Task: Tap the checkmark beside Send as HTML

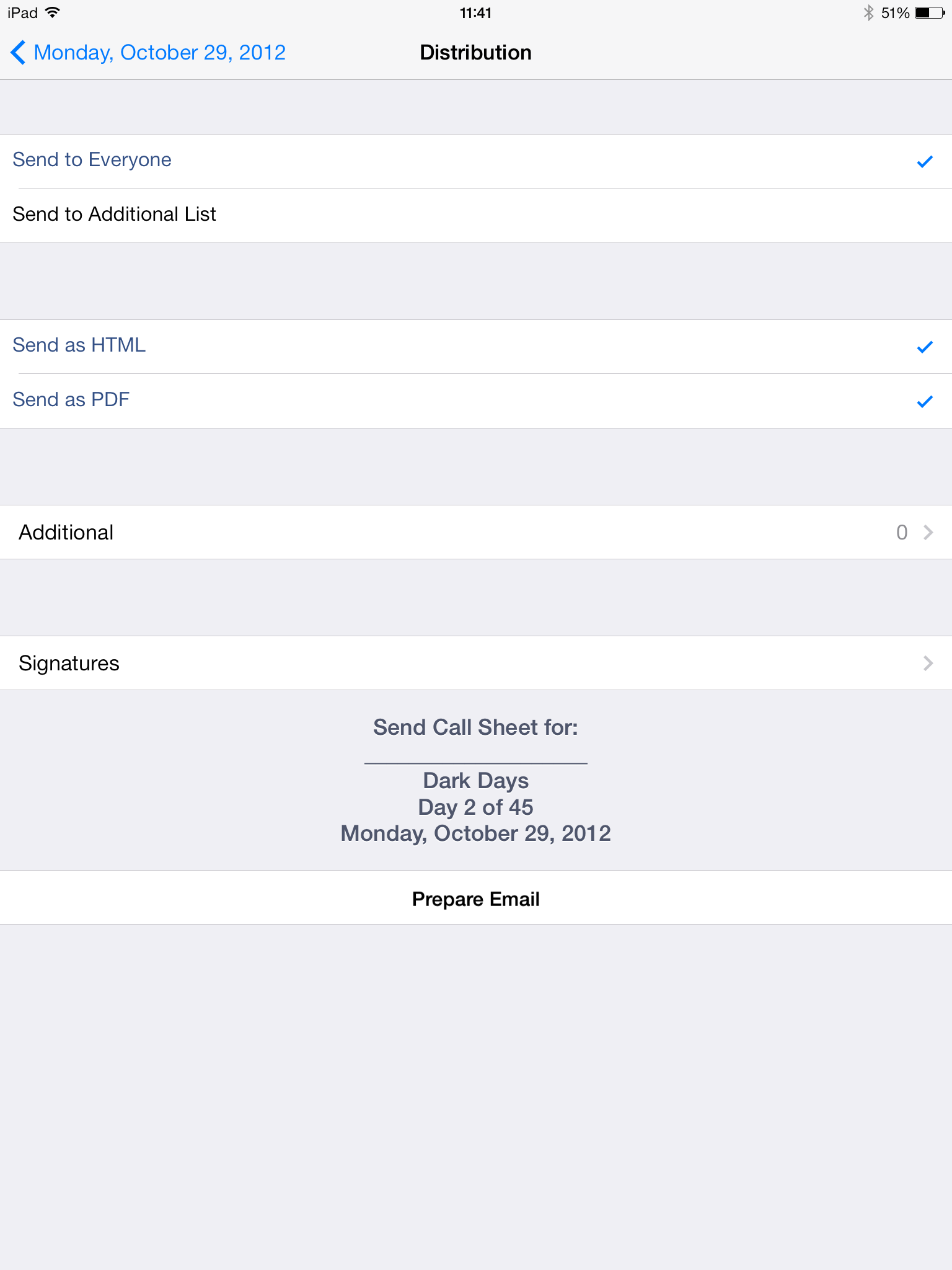Action: click(x=925, y=347)
